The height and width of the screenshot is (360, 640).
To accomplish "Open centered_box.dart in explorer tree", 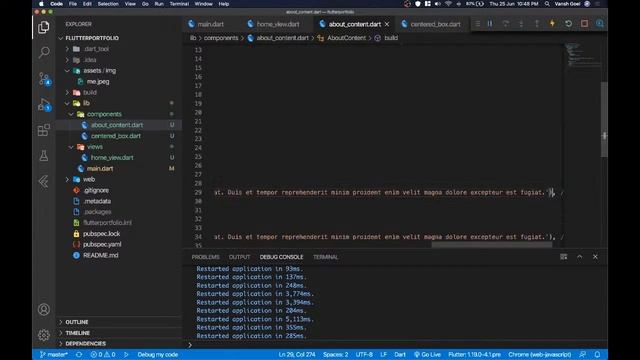I will tap(116, 136).
